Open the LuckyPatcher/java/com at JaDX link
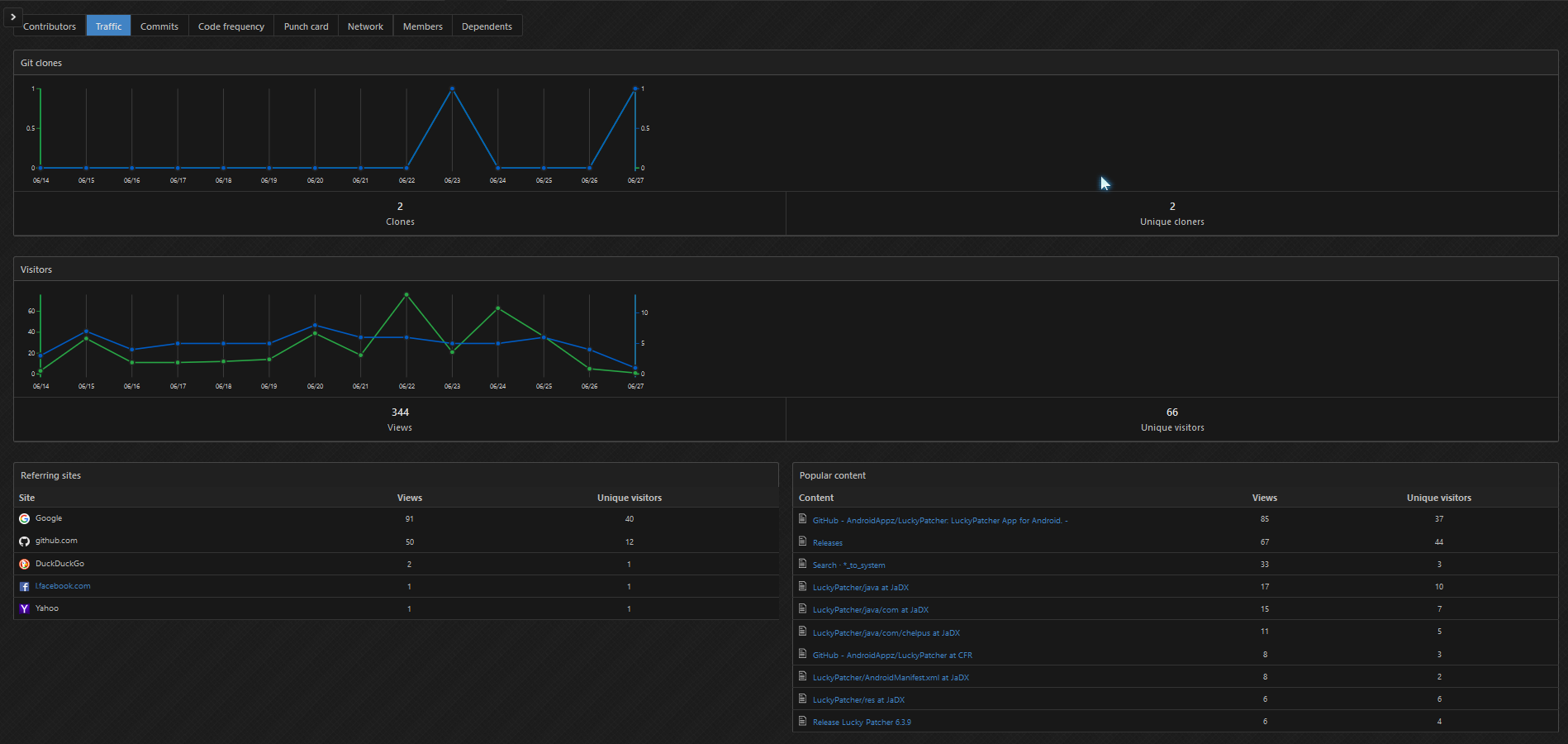The image size is (1568, 744). point(871,610)
